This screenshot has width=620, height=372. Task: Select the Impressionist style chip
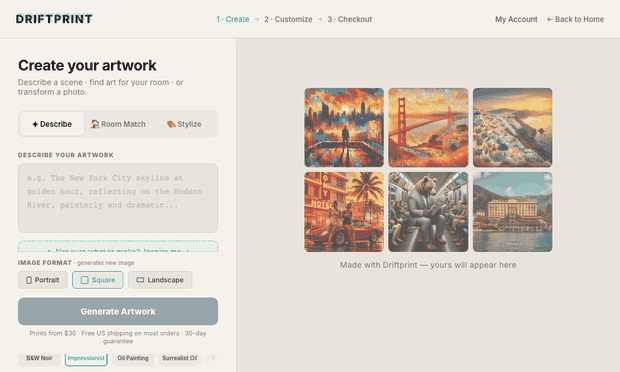[x=86, y=358]
